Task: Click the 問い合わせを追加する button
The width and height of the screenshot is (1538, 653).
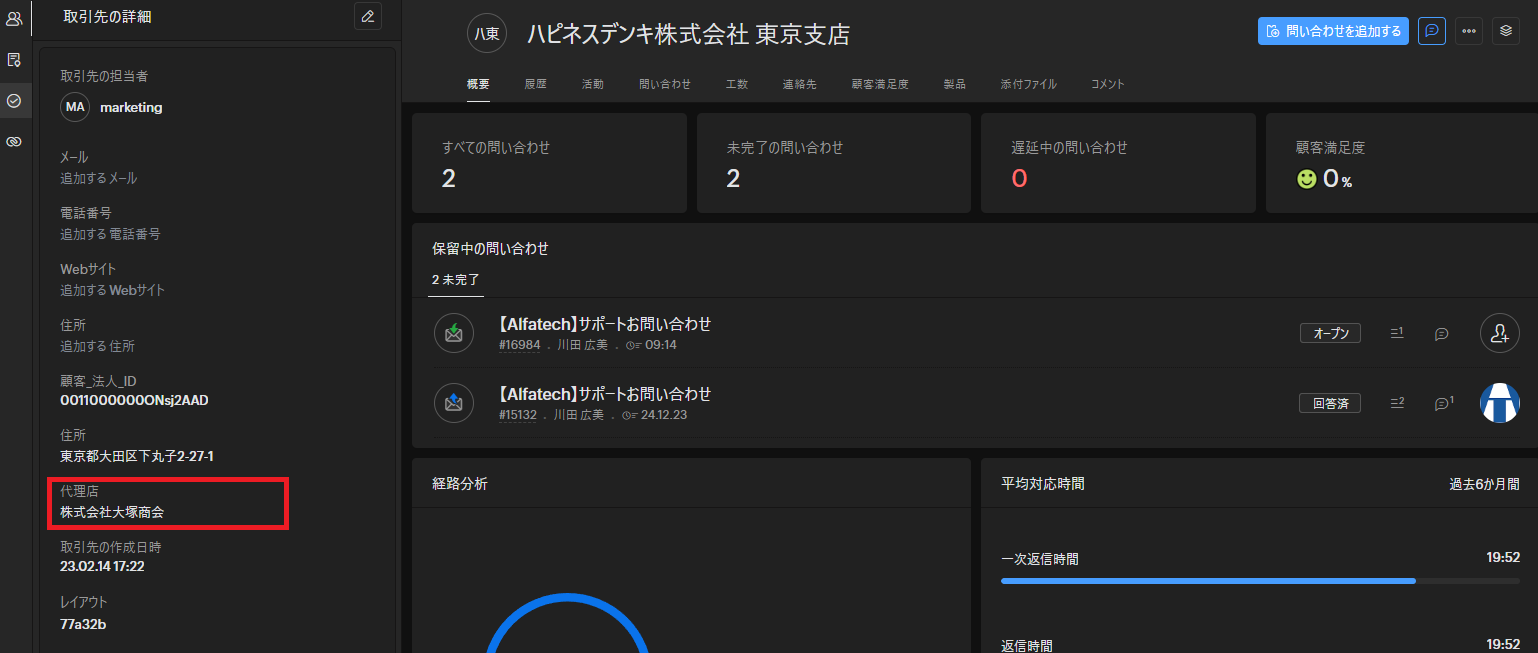Action: (1333, 31)
